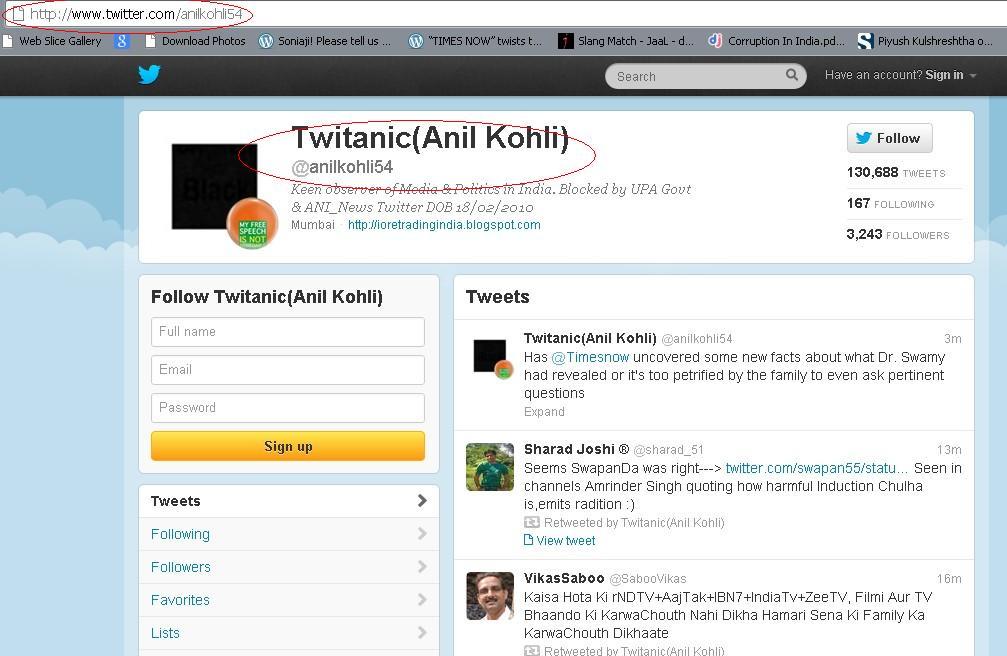Viewport: 1007px width, 656px height.
Task: Click the 16m timestamp
Action: tap(949, 579)
